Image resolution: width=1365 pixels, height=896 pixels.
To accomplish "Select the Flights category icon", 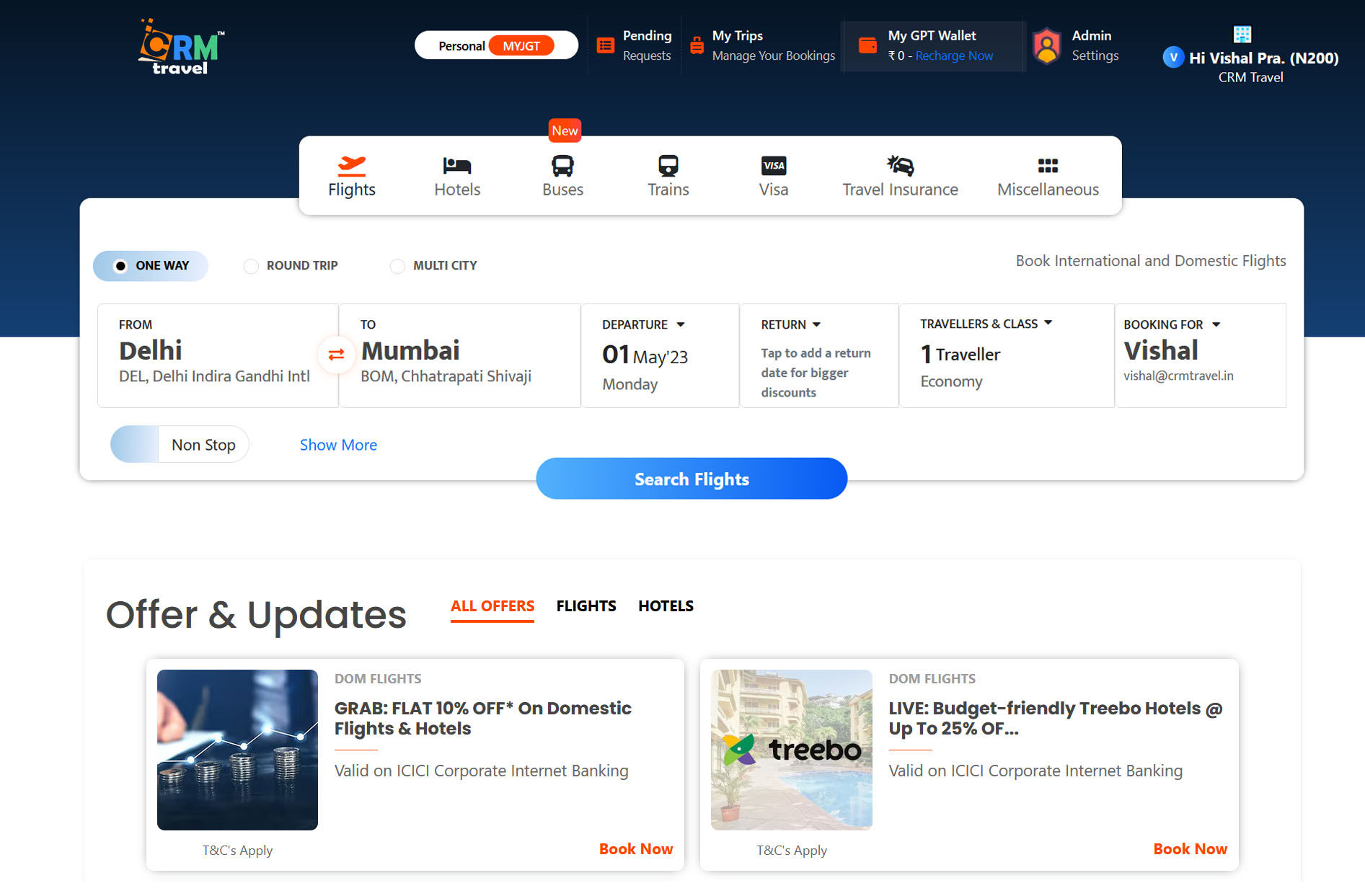I will pyautogui.click(x=351, y=173).
